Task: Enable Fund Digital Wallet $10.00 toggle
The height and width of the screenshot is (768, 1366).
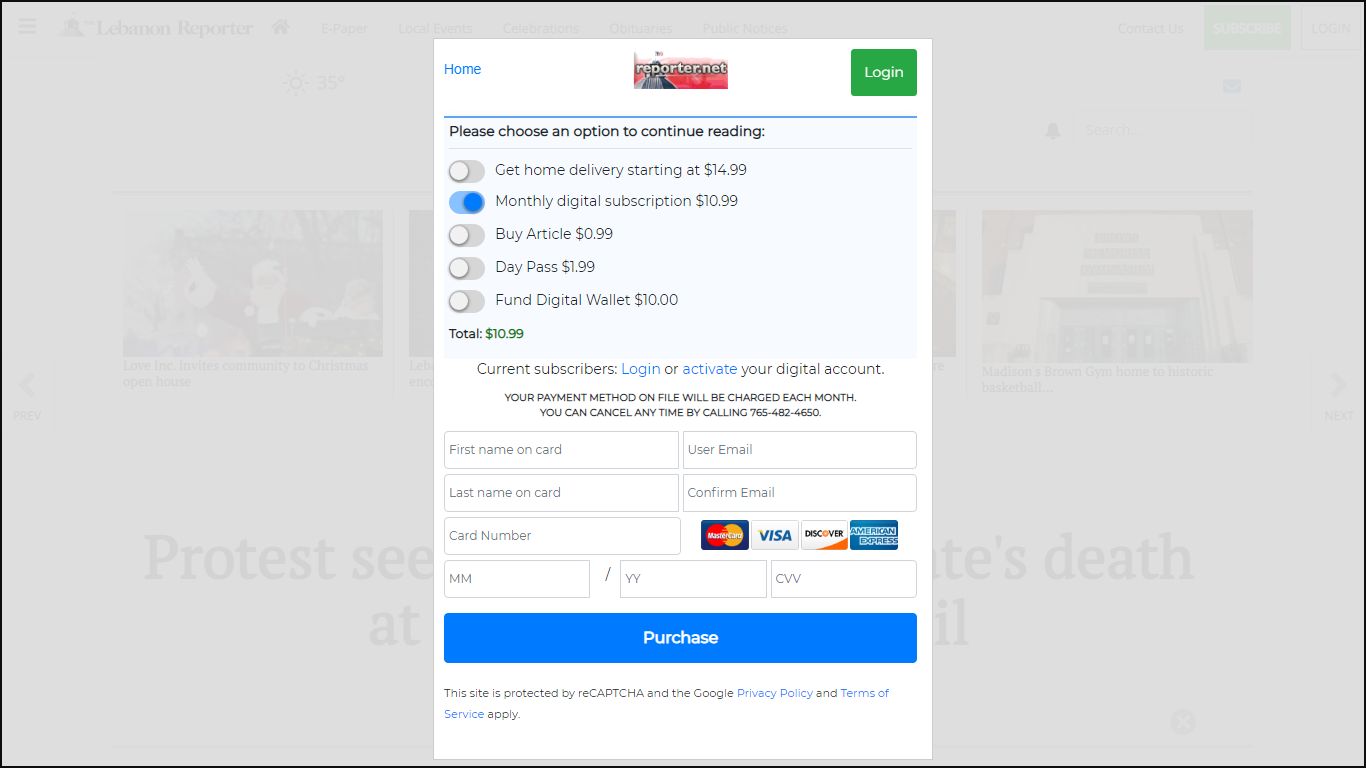Action: click(x=466, y=301)
